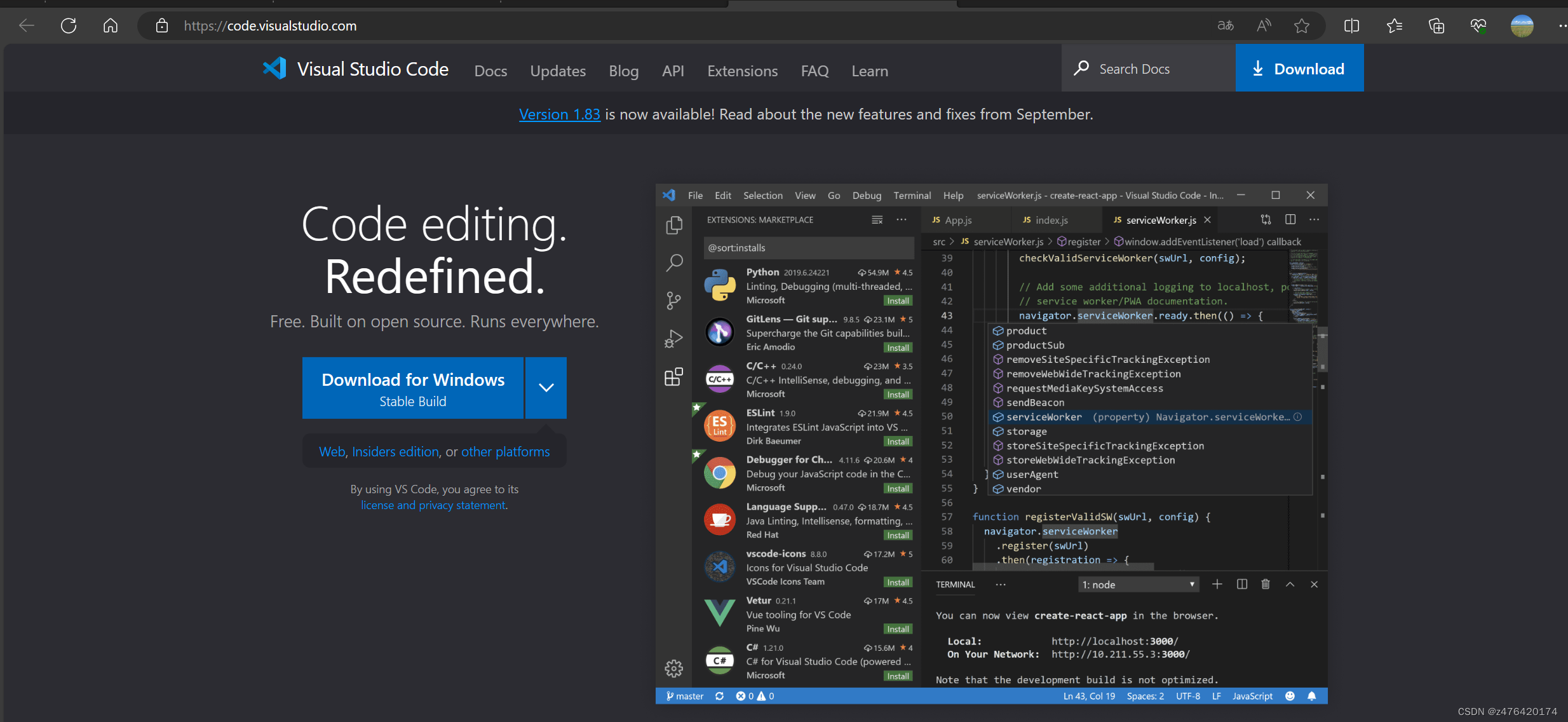Click the top-right Download button
This screenshot has height=722, width=1568.
1299,69
